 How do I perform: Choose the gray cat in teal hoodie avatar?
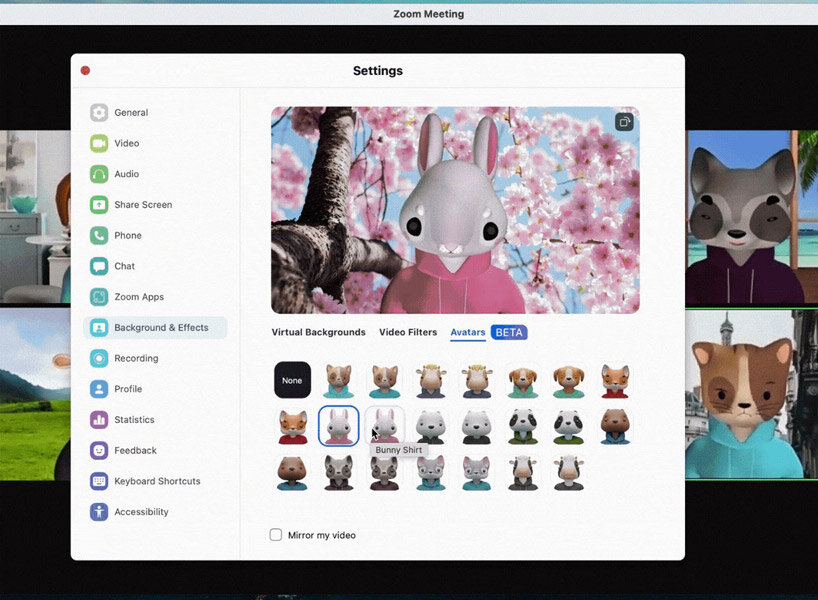[430, 473]
